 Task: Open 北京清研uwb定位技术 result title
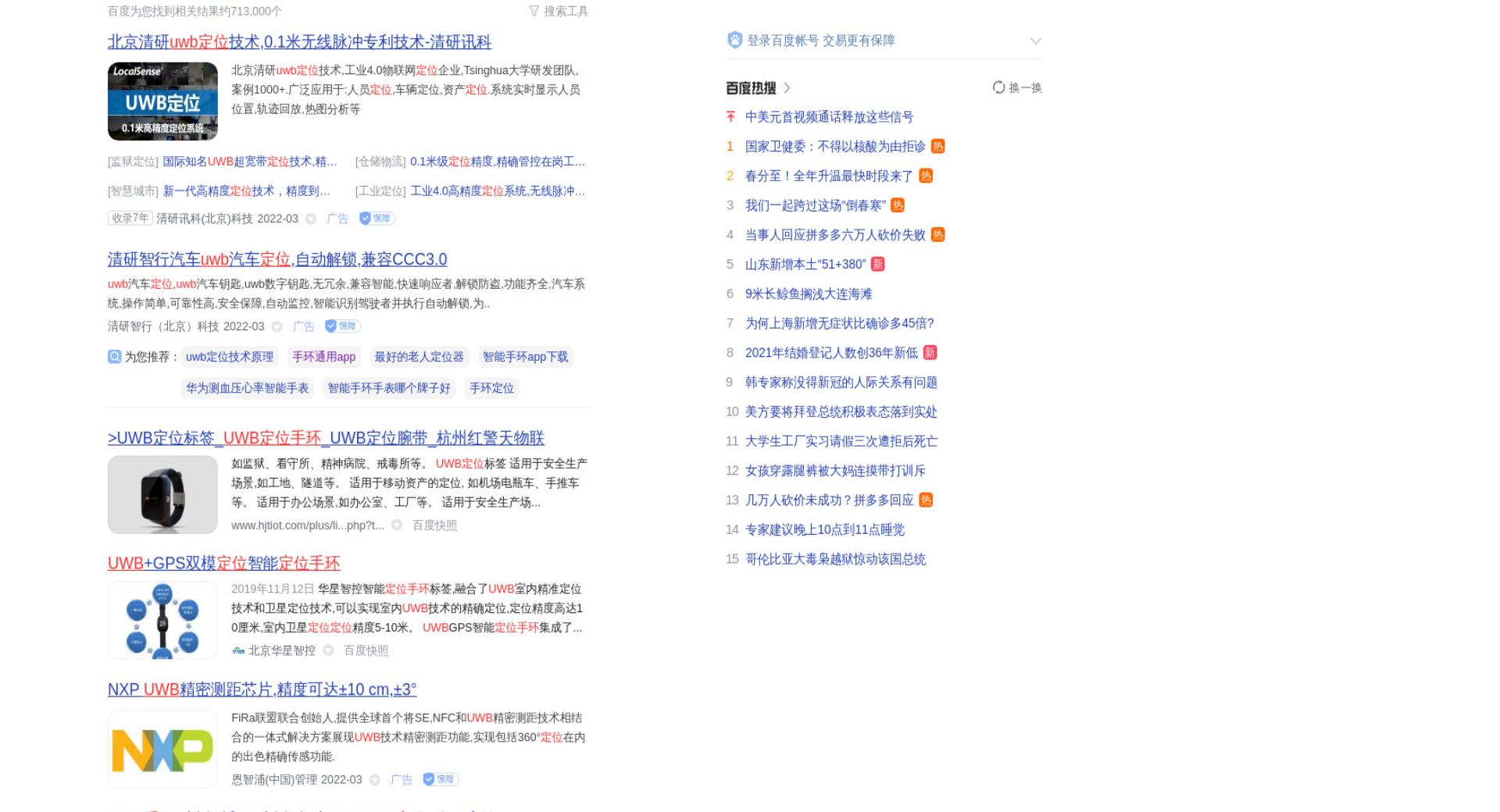299,42
